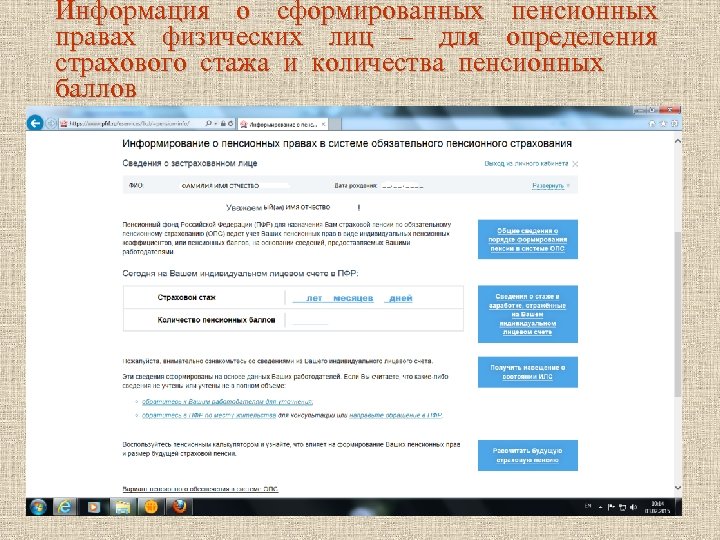The image size is (720, 540).
Task: Click the 'лет месяцев' insurance period link
Action: (333, 298)
